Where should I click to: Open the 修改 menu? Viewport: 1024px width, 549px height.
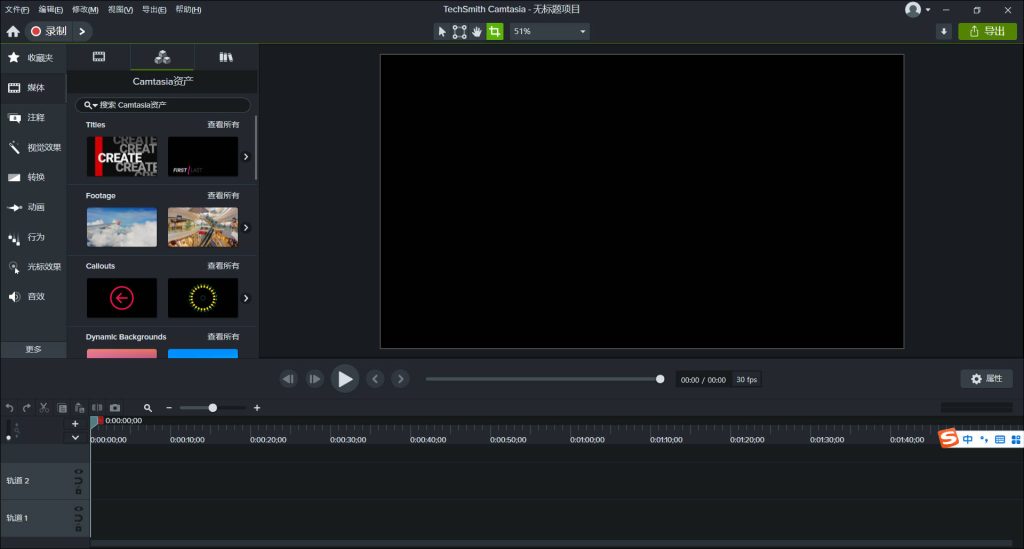click(85, 10)
